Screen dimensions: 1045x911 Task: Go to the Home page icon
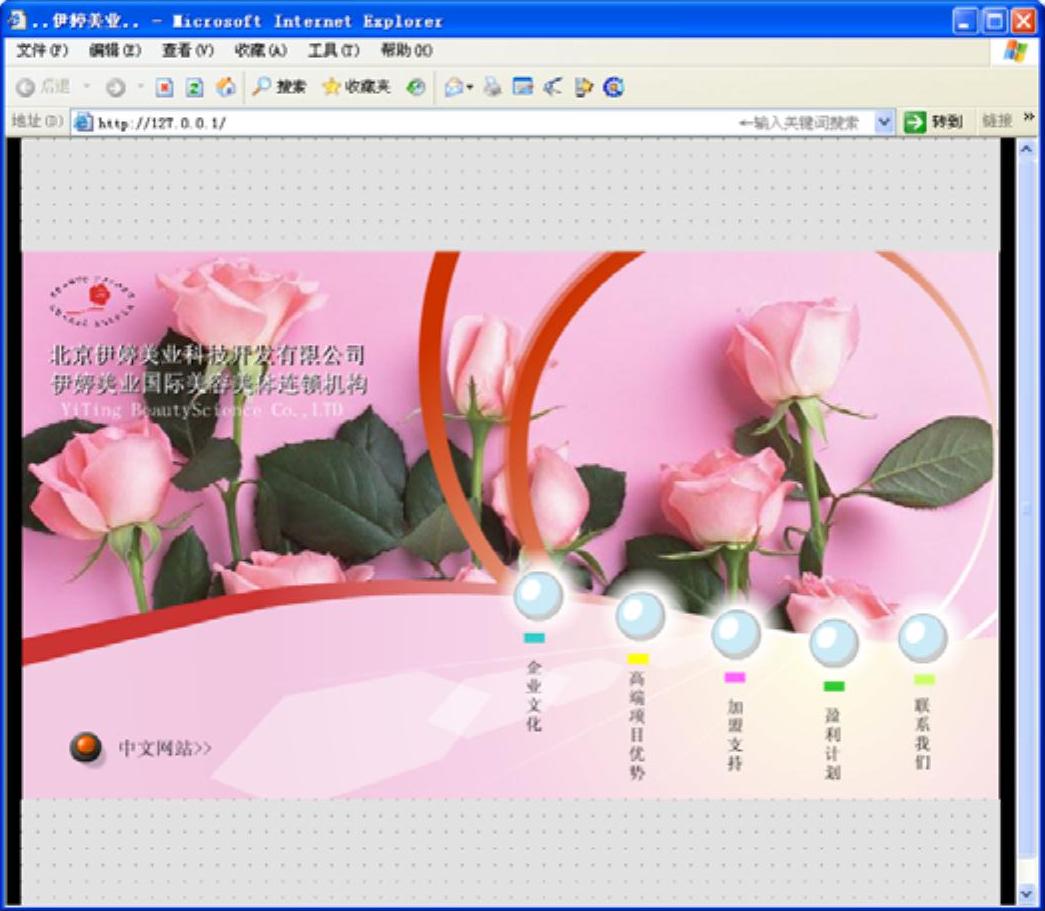(x=226, y=88)
